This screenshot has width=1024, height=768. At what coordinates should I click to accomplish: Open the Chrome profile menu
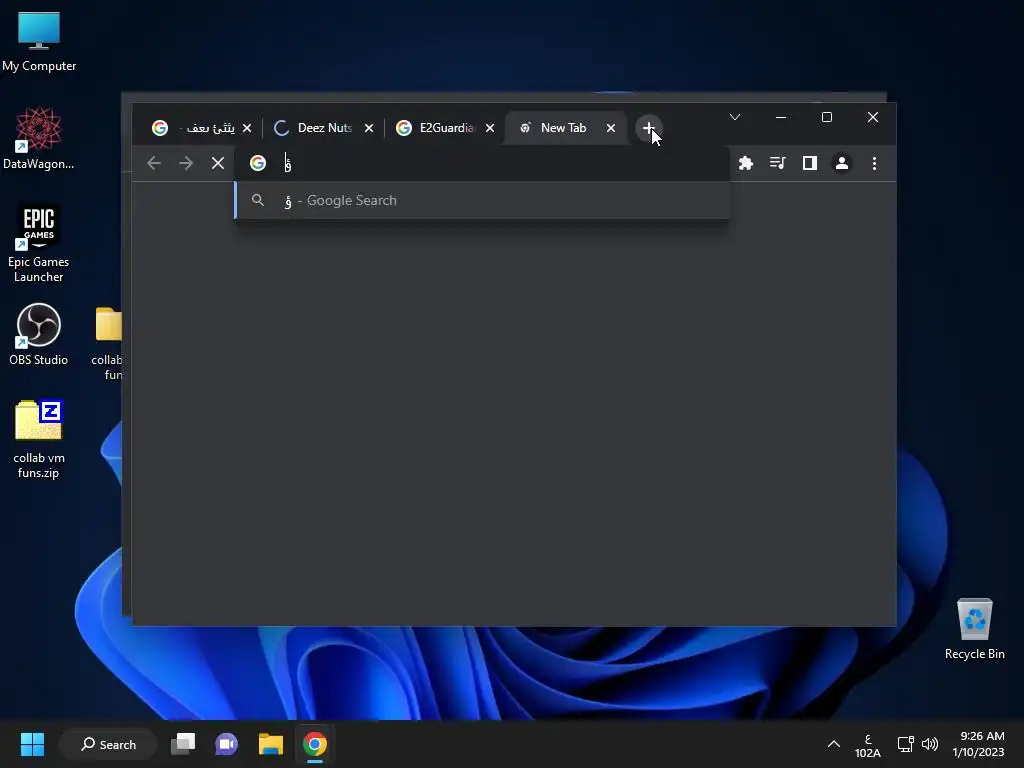click(x=842, y=163)
